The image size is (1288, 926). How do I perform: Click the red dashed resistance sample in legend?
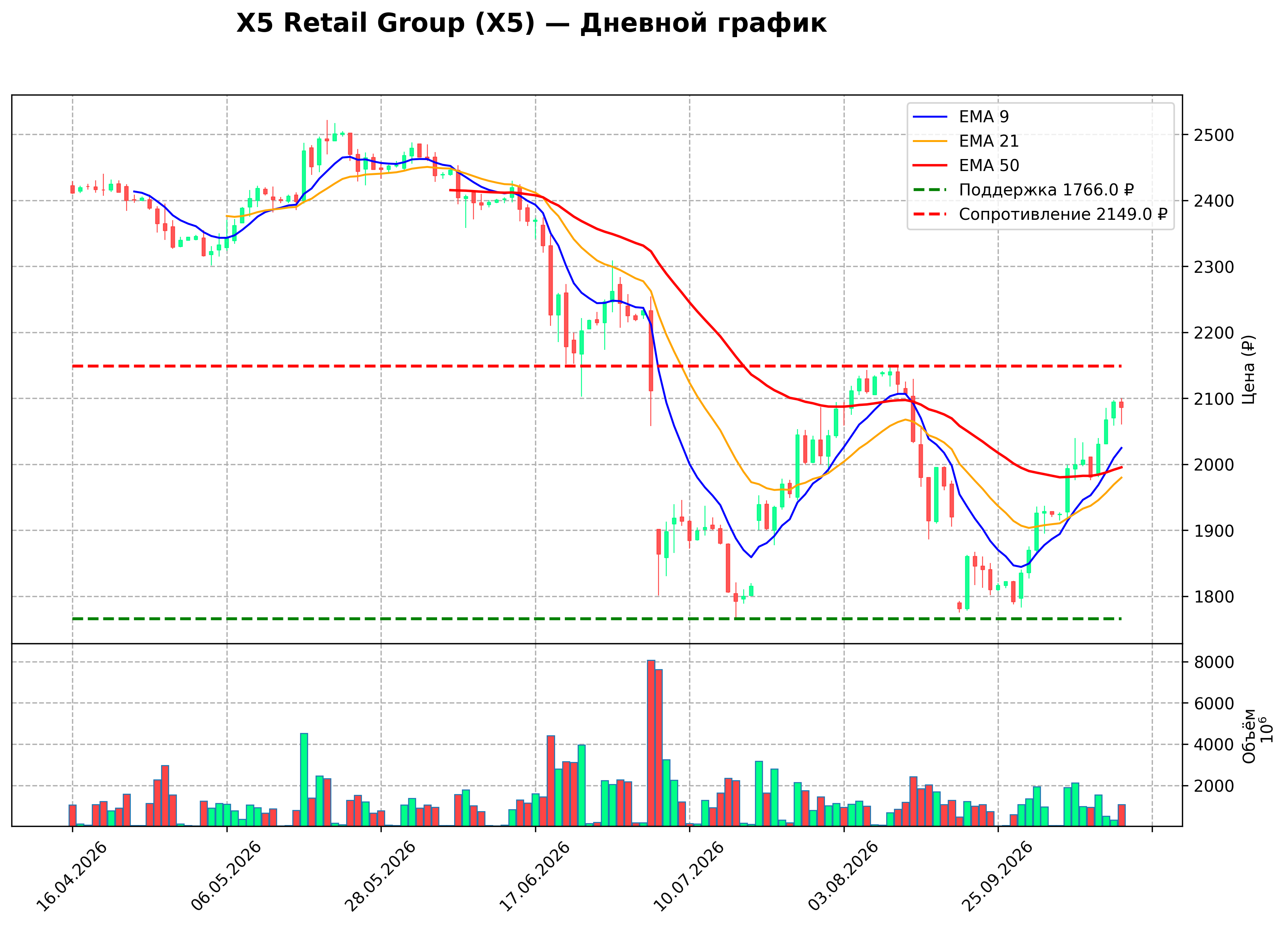pos(930,214)
